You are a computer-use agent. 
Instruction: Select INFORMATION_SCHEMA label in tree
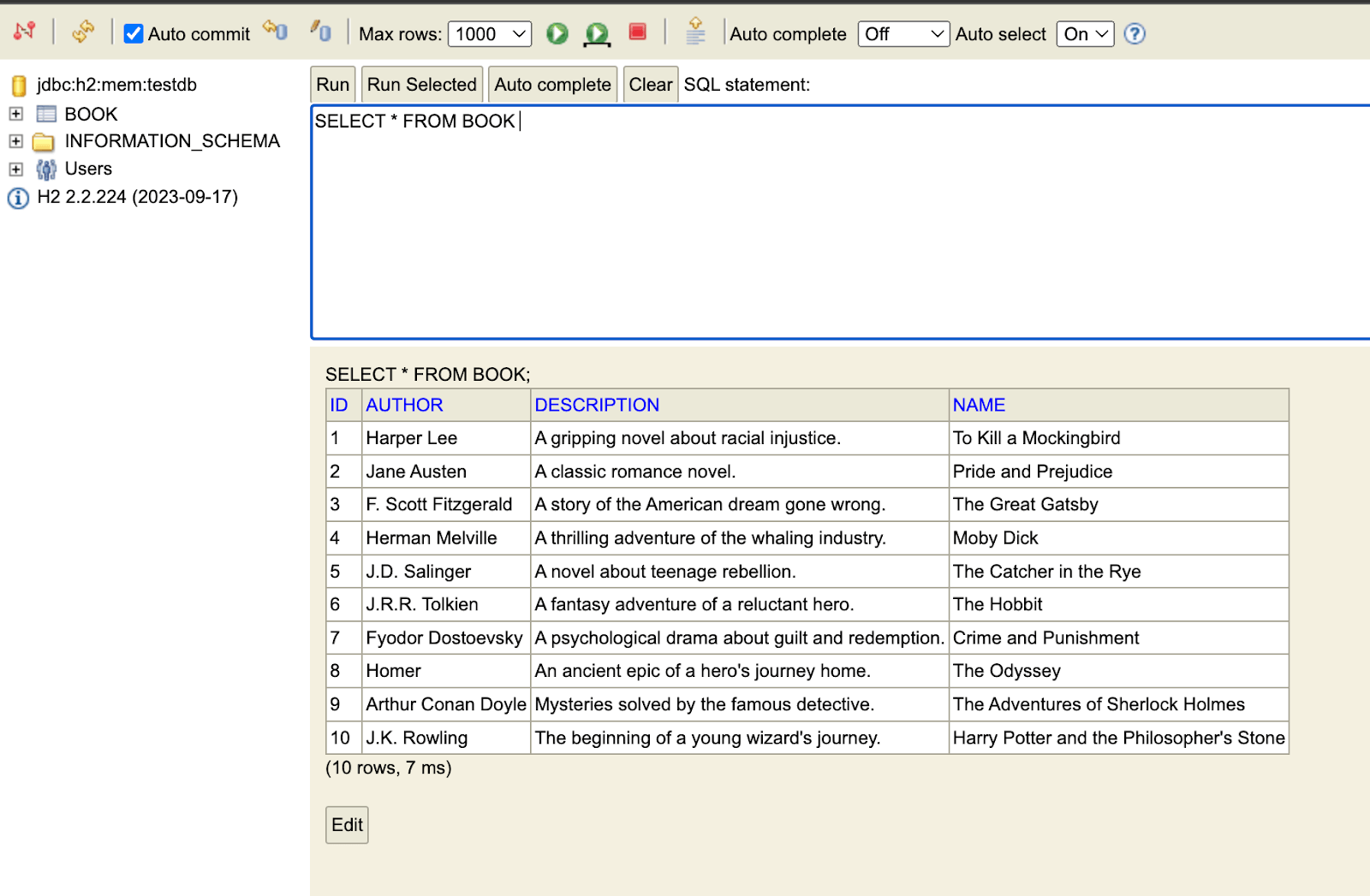point(172,141)
